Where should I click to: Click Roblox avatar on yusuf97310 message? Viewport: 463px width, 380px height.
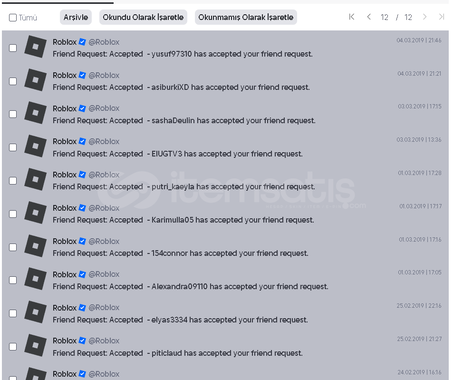pyautogui.click(x=35, y=47)
